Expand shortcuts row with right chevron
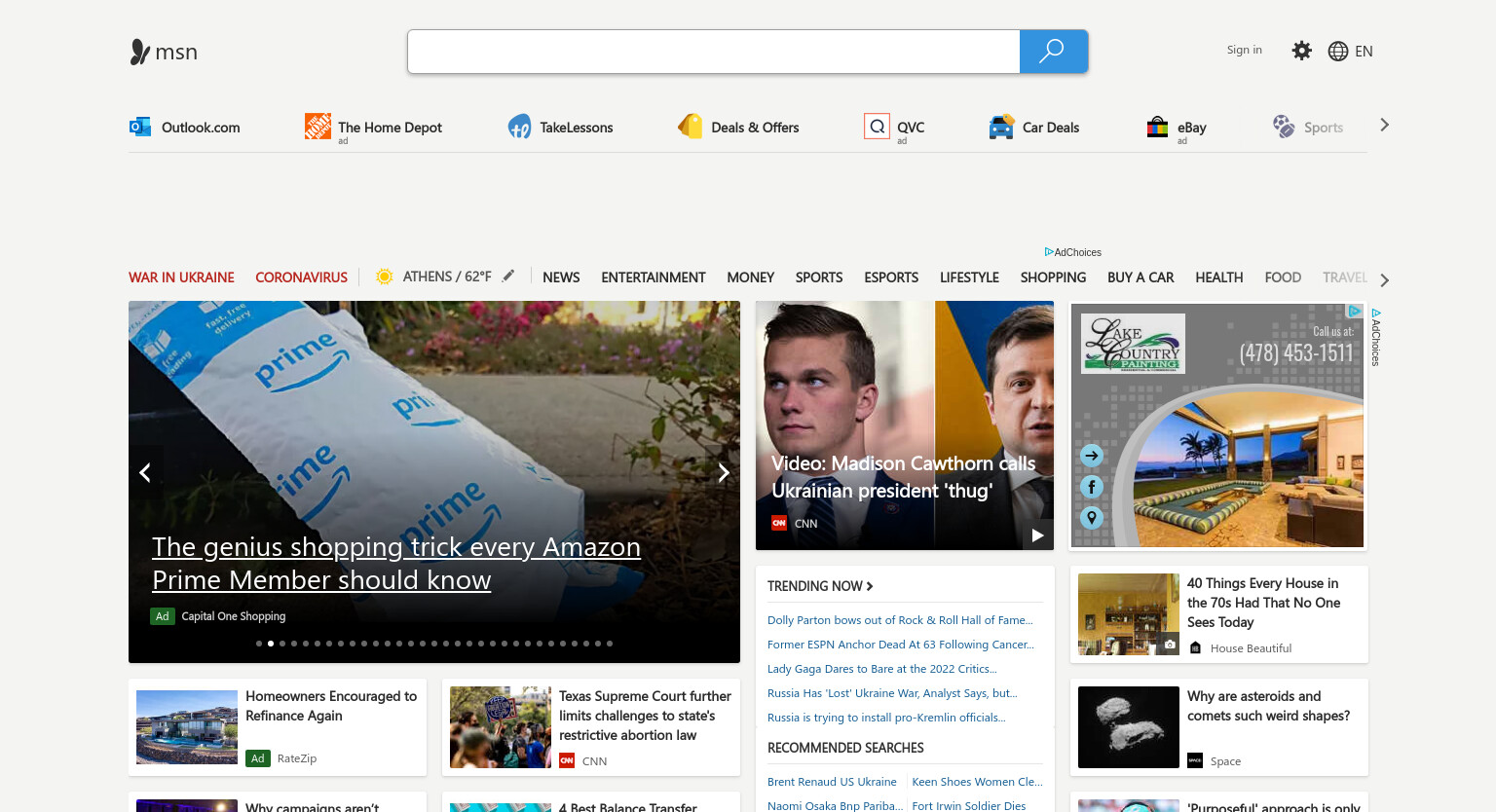Viewport: 1496px width, 812px height. [x=1384, y=125]
